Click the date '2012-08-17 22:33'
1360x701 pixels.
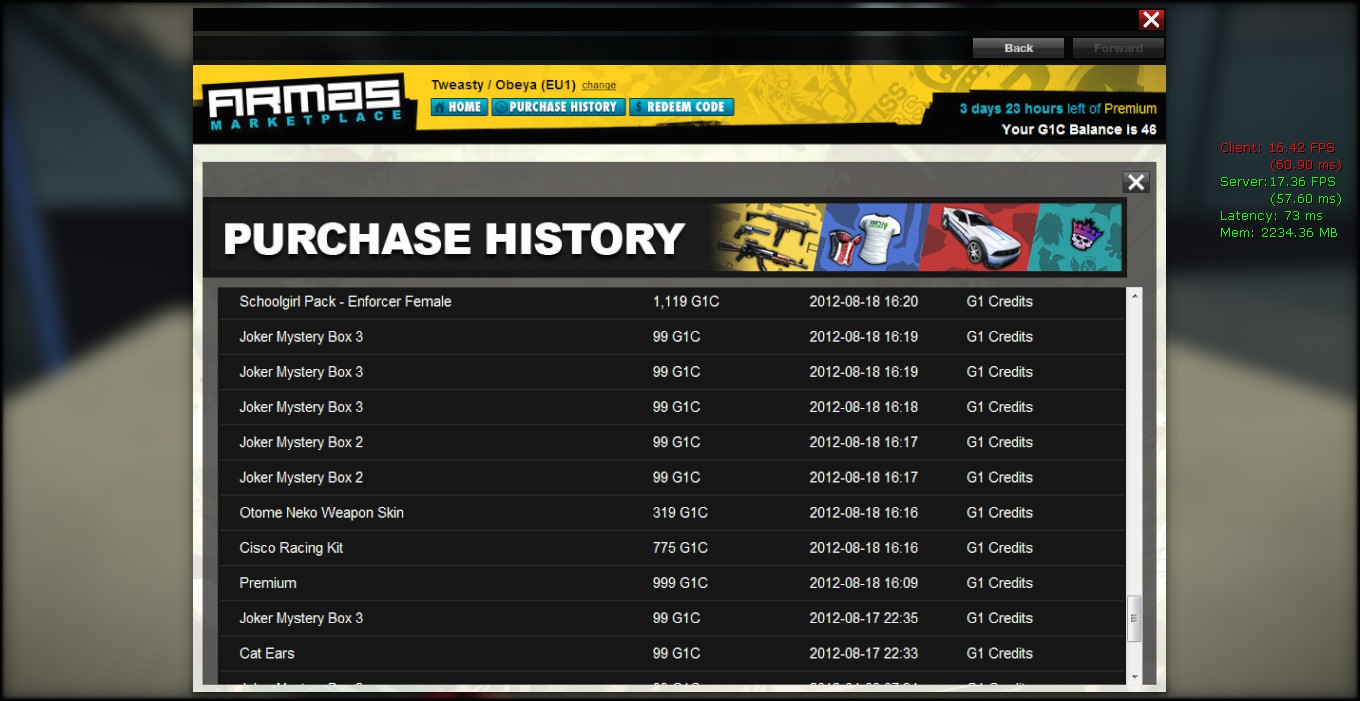point(864,653)
